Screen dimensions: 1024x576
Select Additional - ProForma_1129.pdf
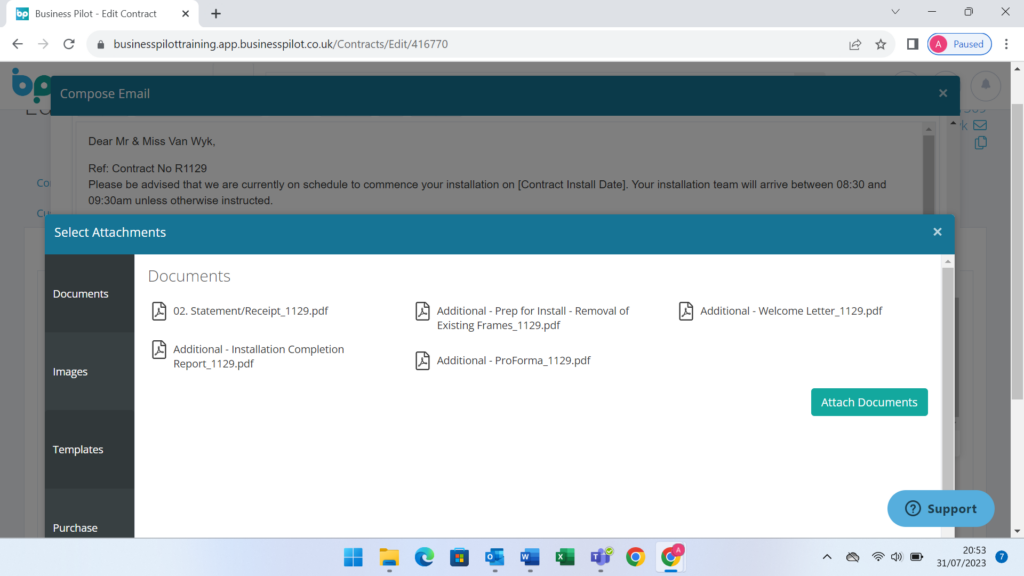[513, 360]
